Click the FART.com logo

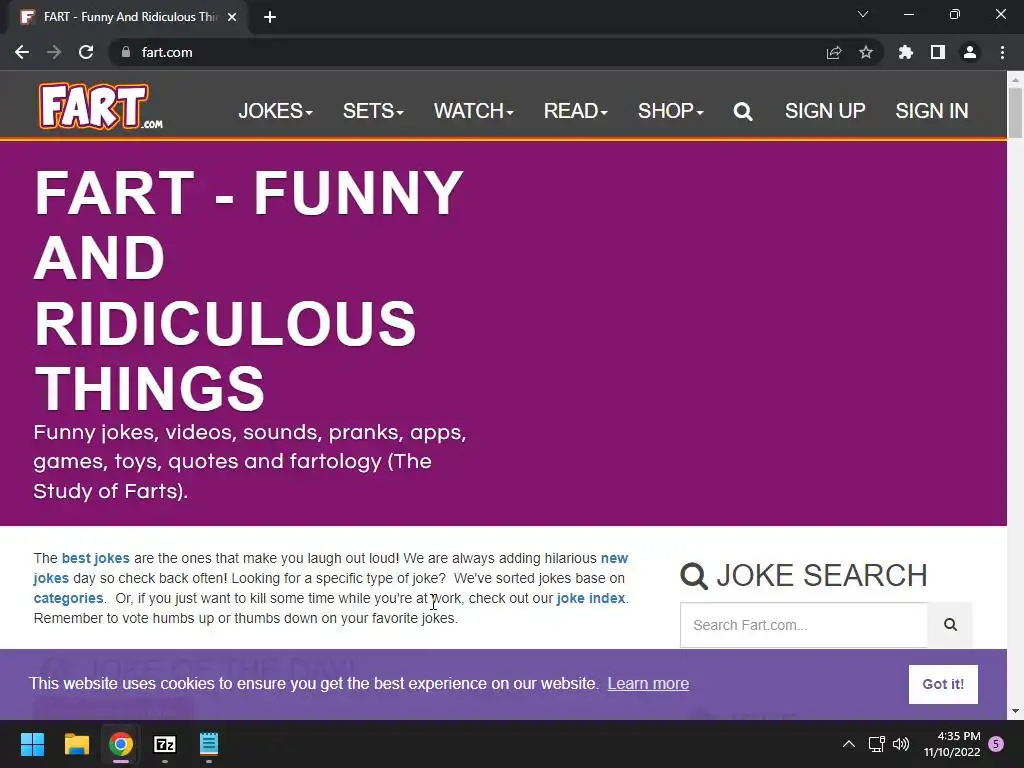(x=100, y=106)
